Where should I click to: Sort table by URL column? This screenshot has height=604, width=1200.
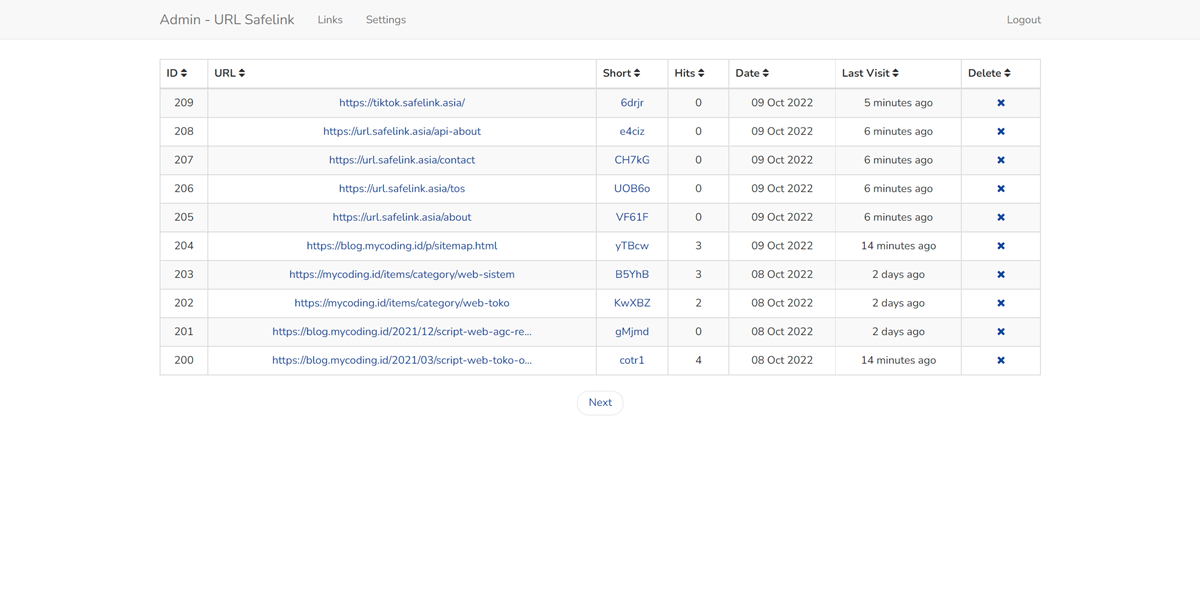click(x=230, y=73)
